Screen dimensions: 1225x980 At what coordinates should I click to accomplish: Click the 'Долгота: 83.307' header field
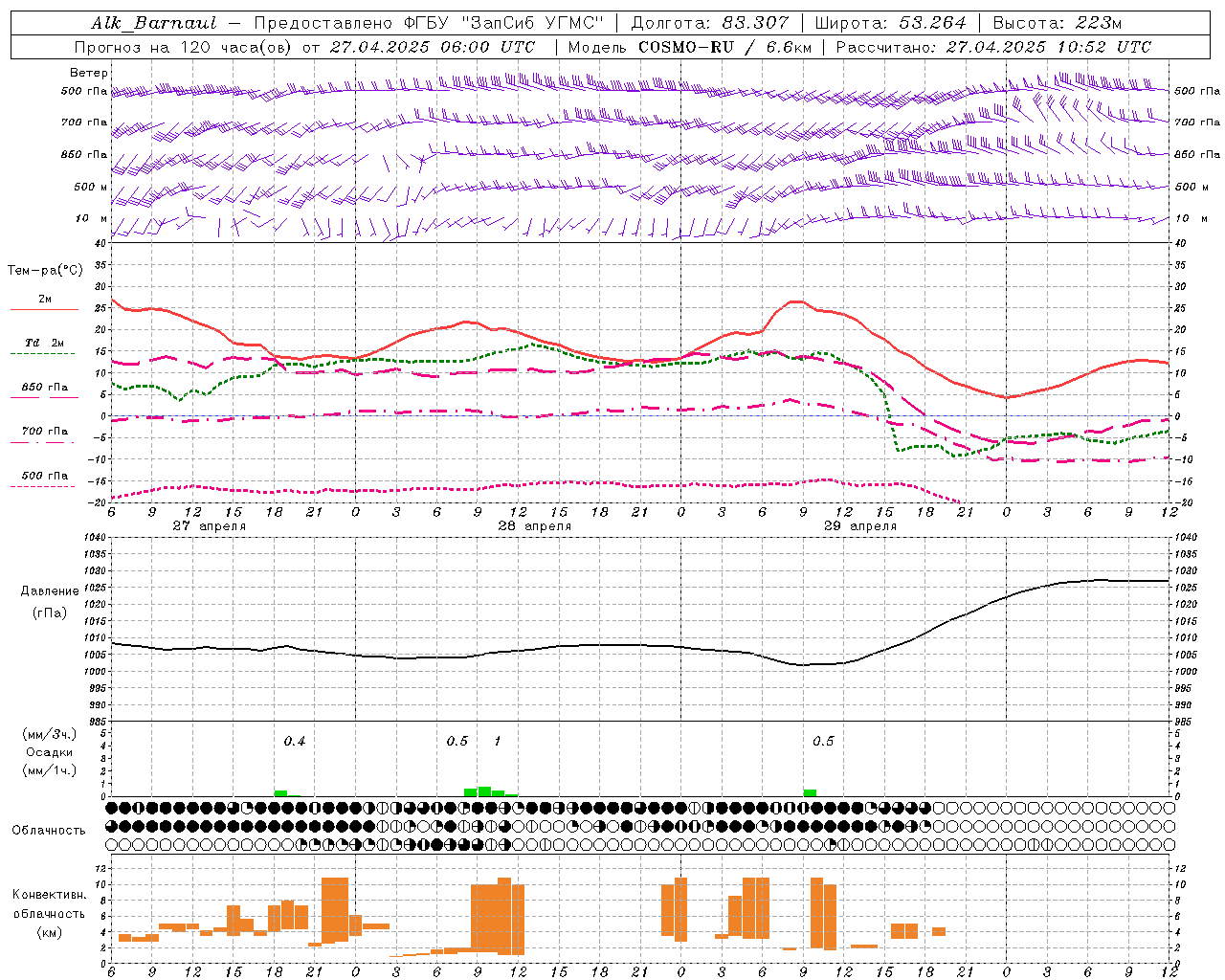tap(710, 23)
